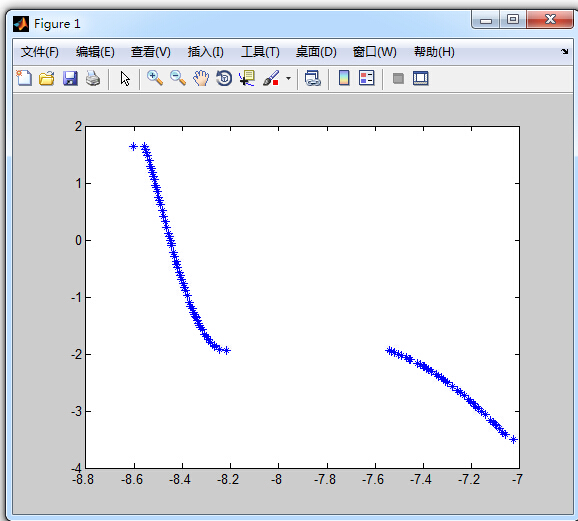Click the New Figure icon

click(24, 78)
